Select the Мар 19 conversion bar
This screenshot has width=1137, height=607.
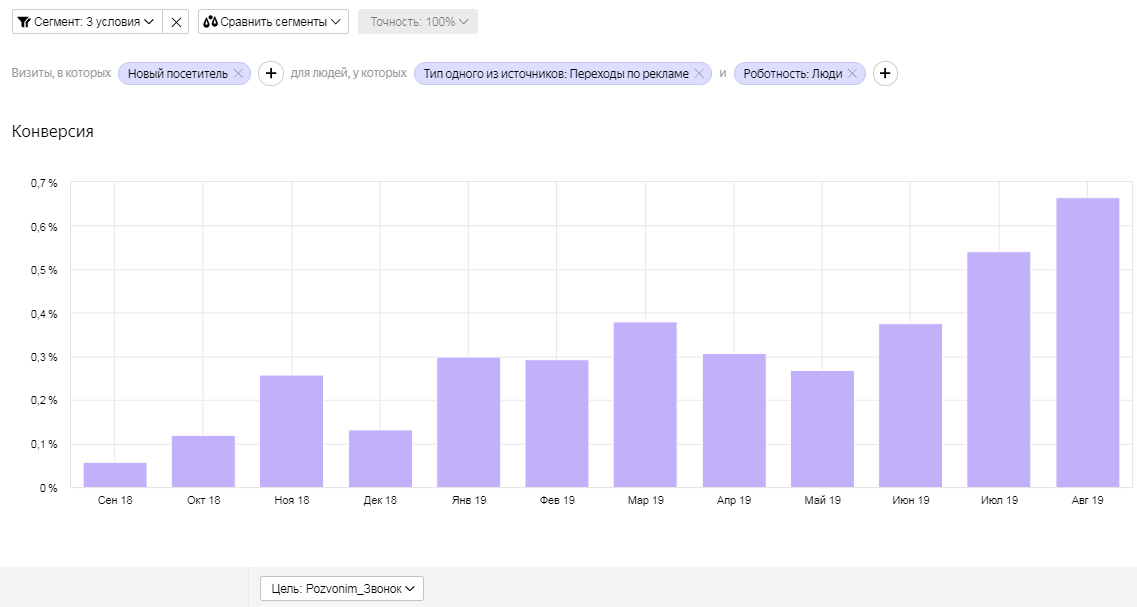point(645,405)
